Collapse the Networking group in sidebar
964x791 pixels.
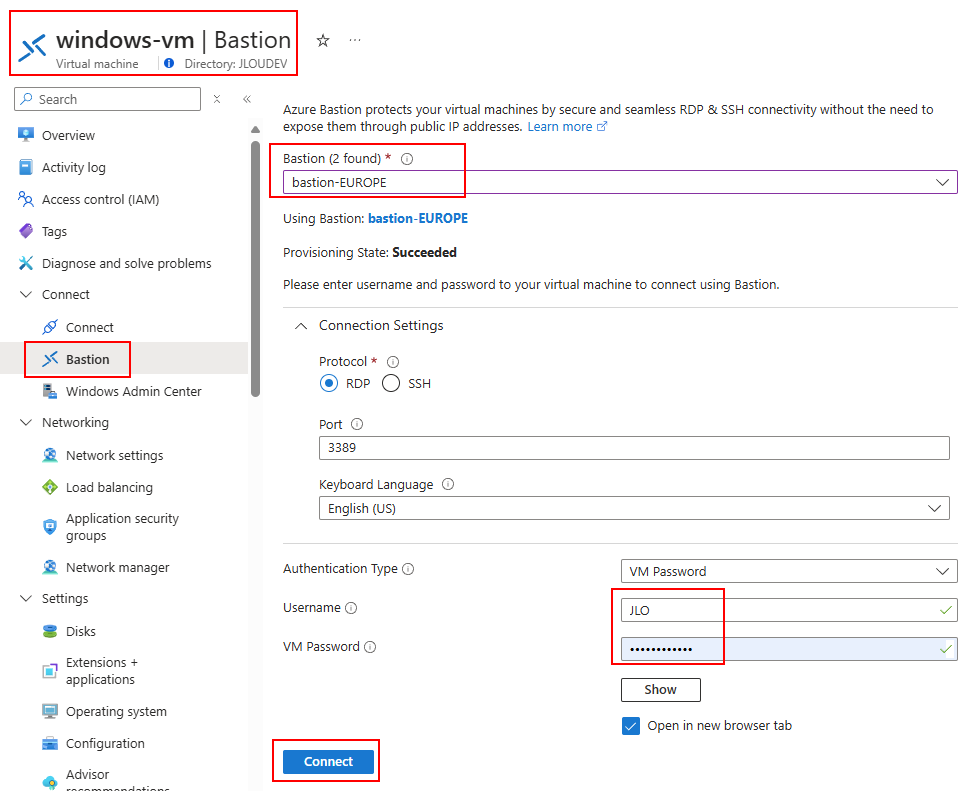pos(26,422)
